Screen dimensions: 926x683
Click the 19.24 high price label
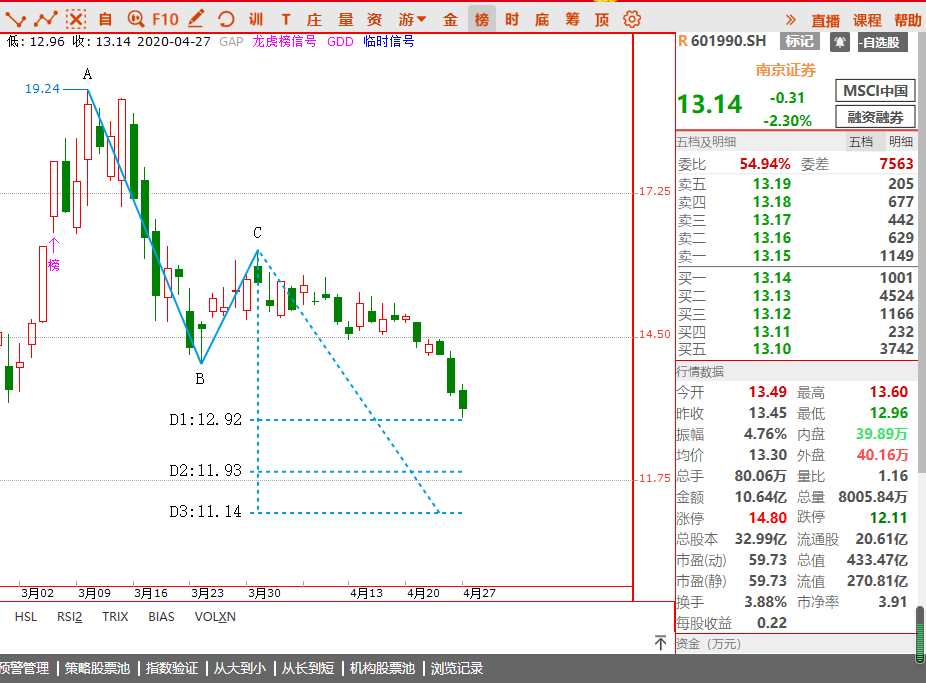tap(42, 89)
